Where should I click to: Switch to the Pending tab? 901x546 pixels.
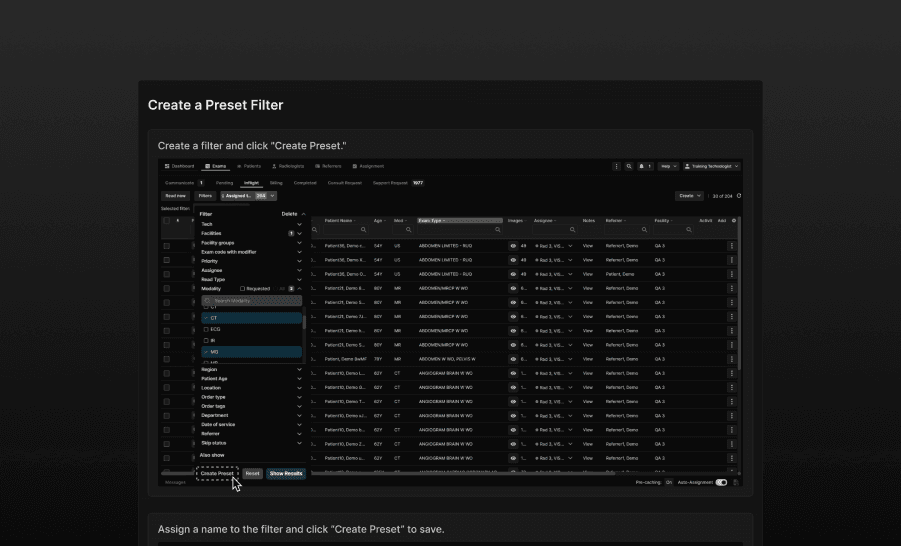click(224, 183)
